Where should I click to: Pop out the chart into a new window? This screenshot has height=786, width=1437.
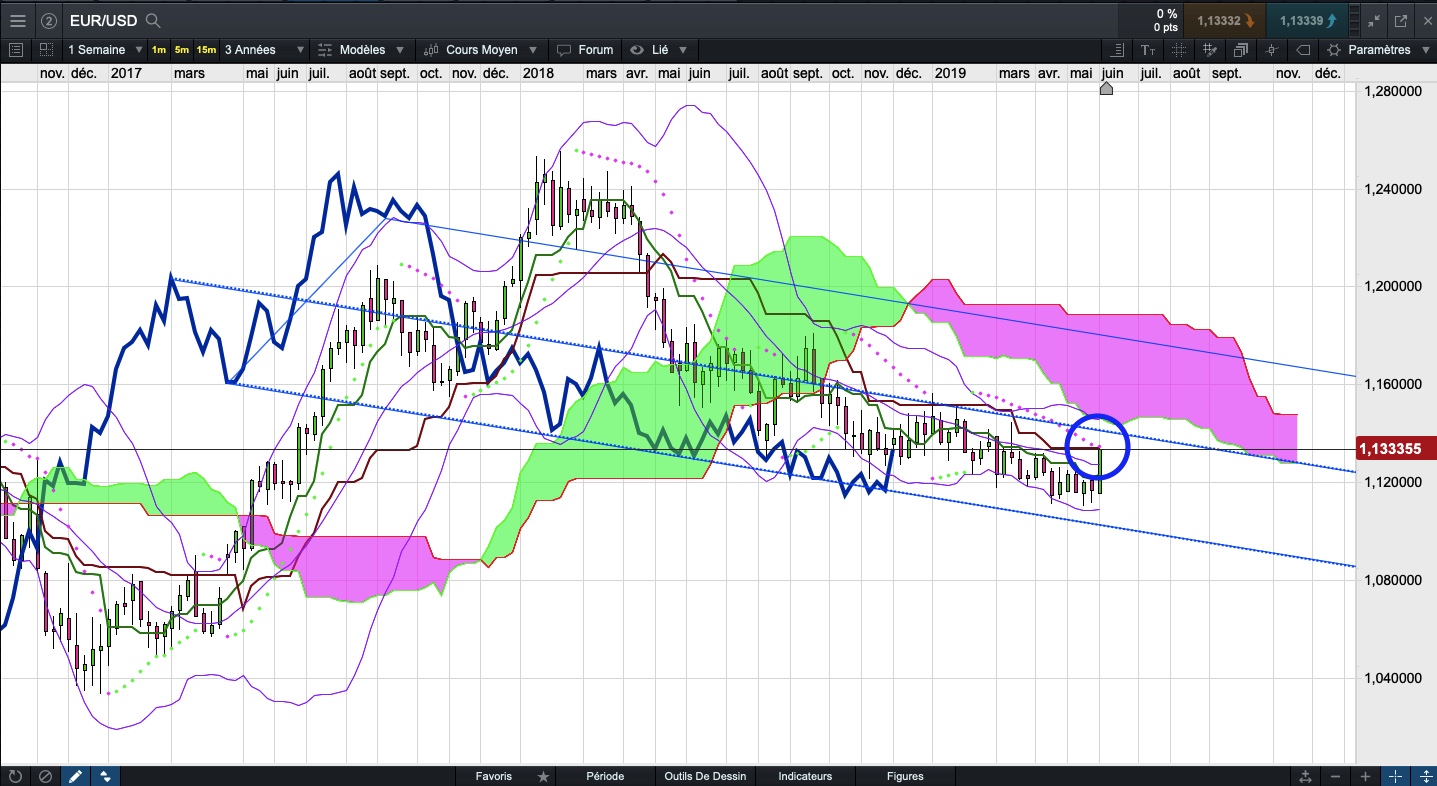[x=1401, y=20]
